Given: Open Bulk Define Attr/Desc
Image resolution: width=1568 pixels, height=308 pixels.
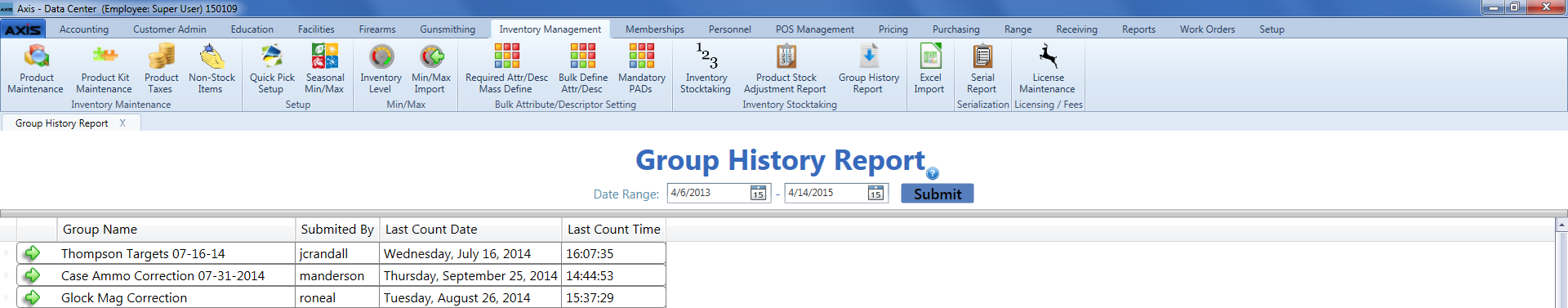Looking at the screenshot, I should click(x=583, y=69).
